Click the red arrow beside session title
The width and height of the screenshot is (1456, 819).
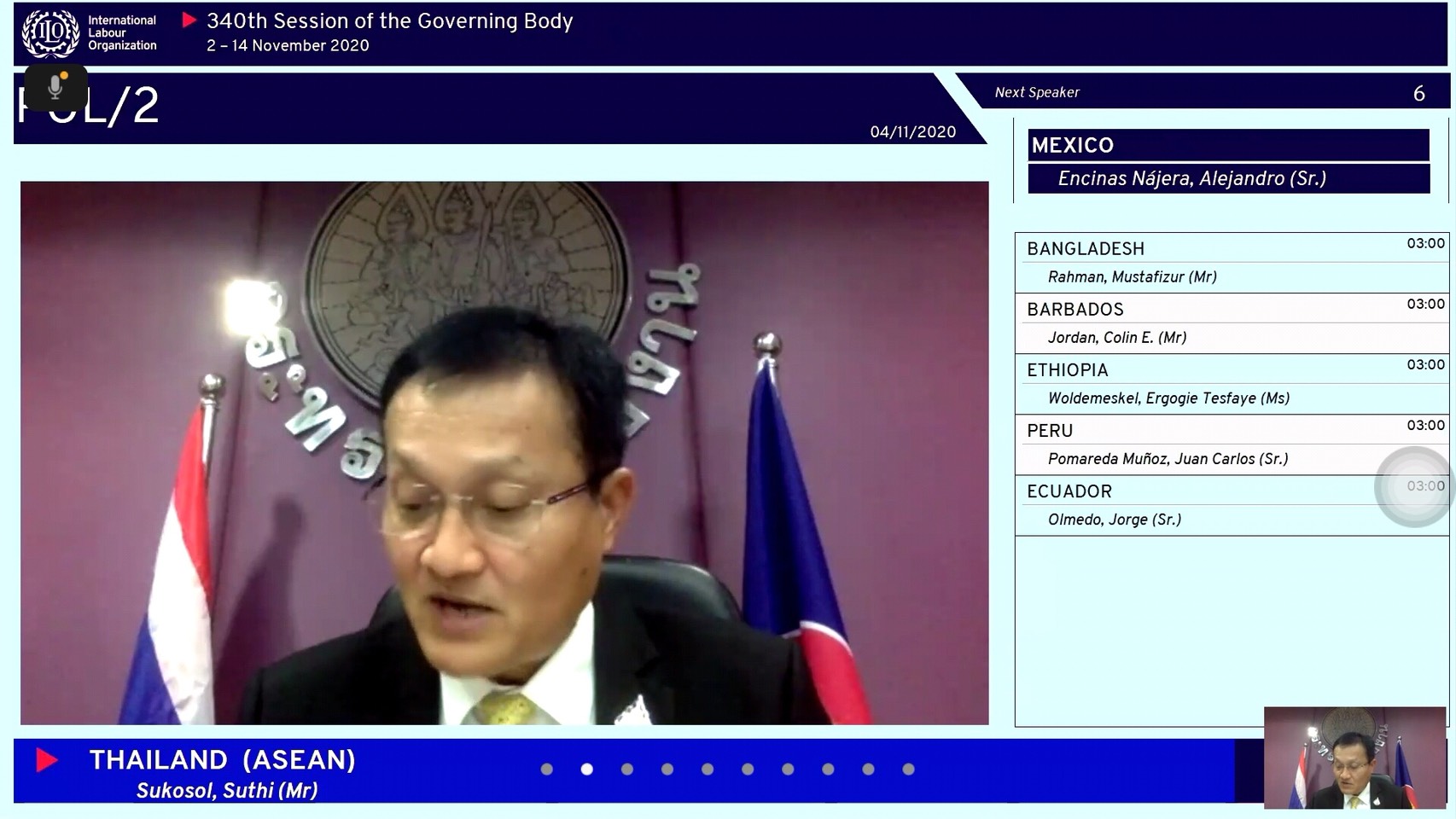click(x=189, y=20)
